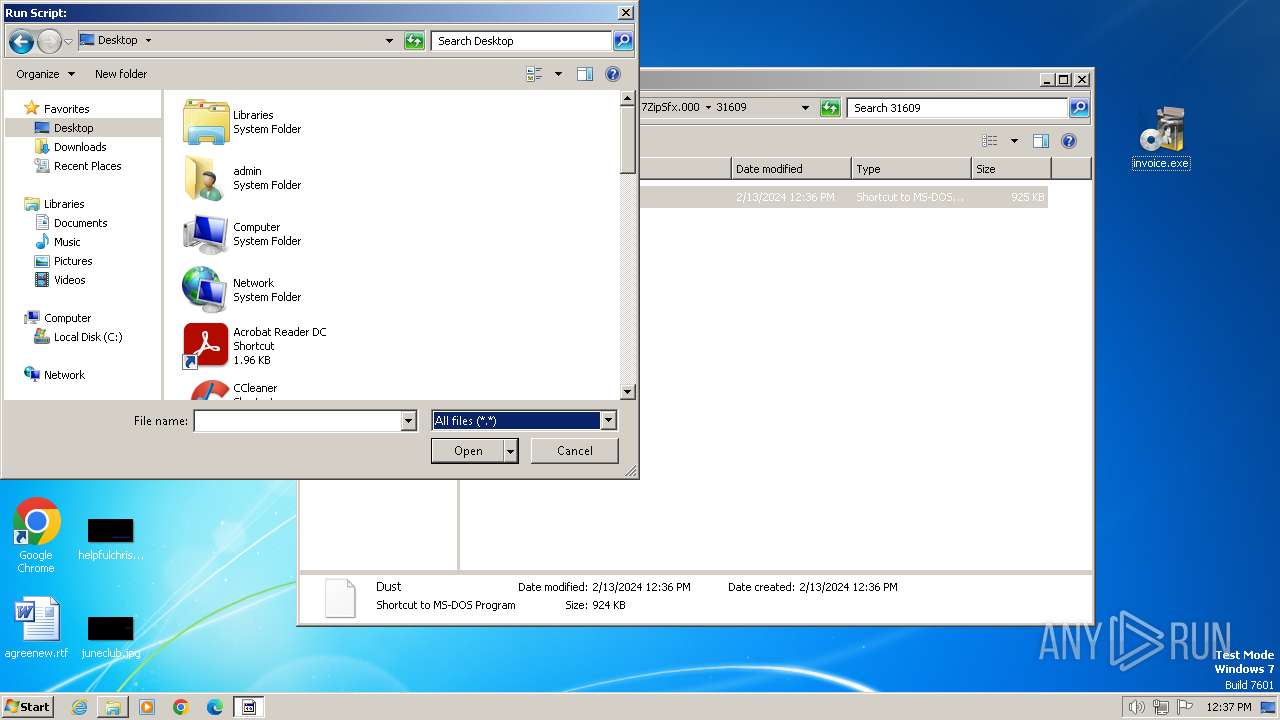Click the volume icon in system tray
1280x720 pixels.
pos(1136,707)
